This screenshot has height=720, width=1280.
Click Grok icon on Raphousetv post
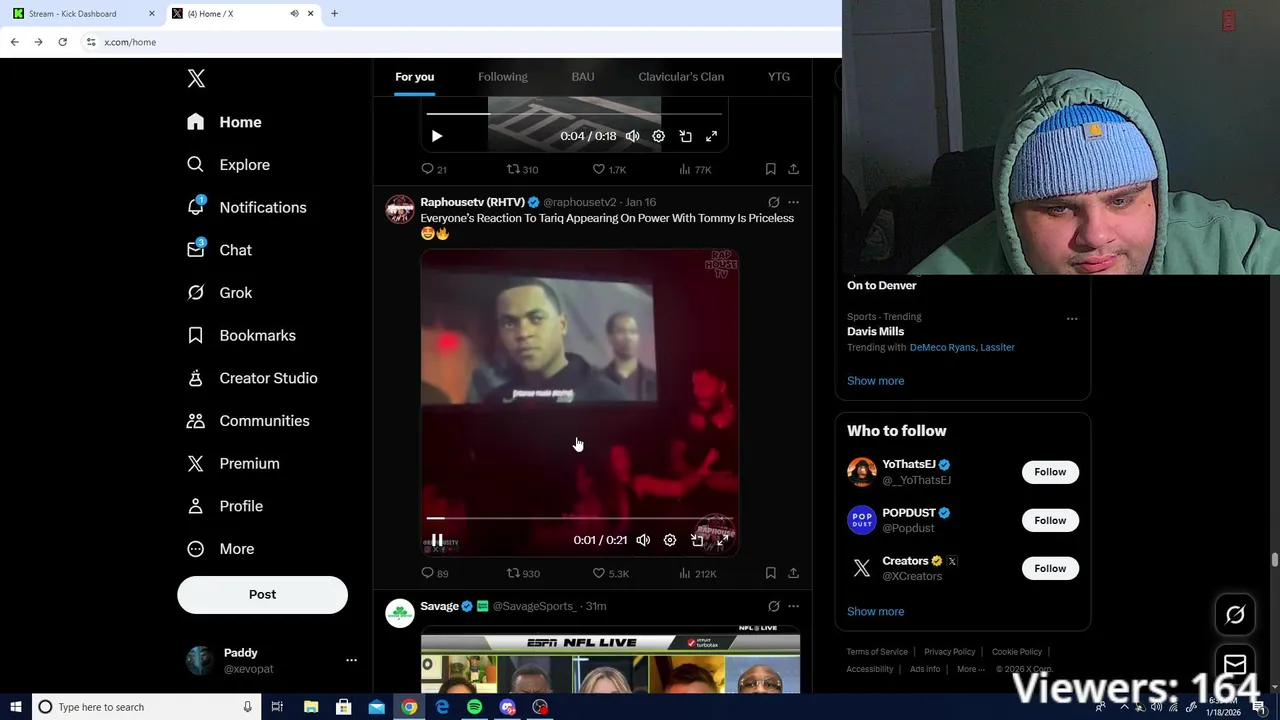(x=773, y=202)
